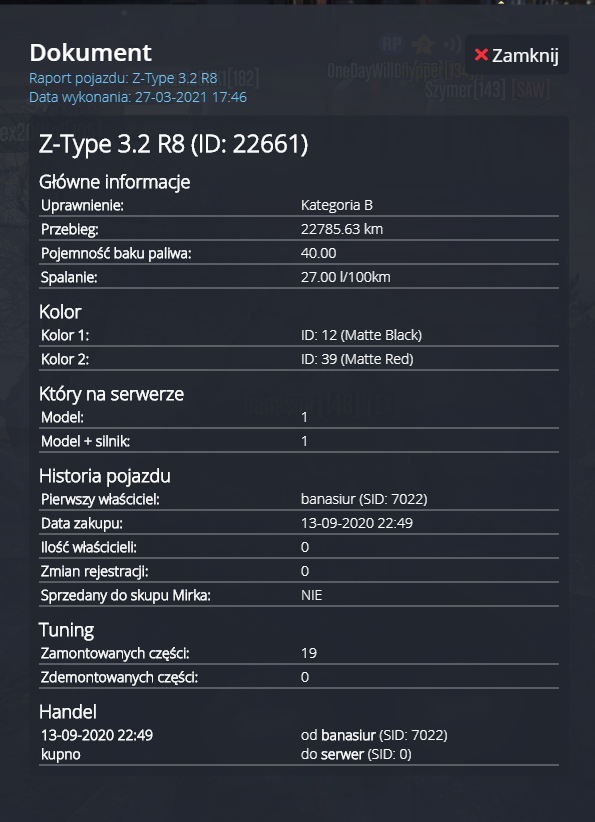Click the banasiur name in Handel section
The height and width of the screenshot is (822, 595).
click(x=349, y=735)
